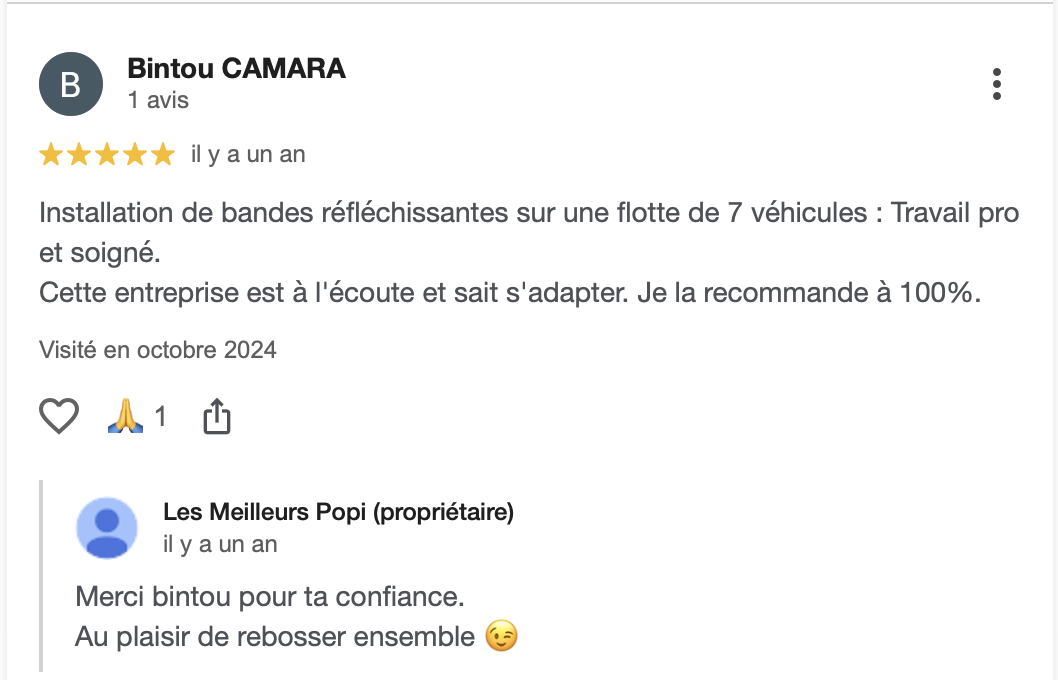1058x680 pixels.
Task: Click the "Merci bintou pour ta confiance." line
Action: pos(270,598)
